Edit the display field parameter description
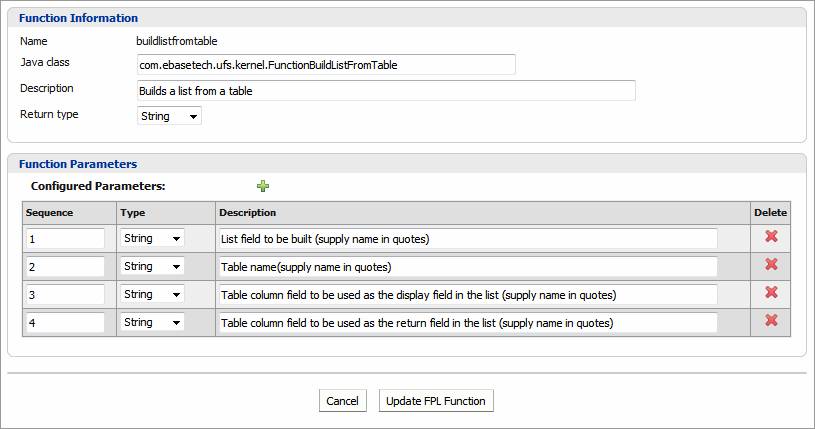The width and height of the screenshot is (815, 429). coord(467,295)
